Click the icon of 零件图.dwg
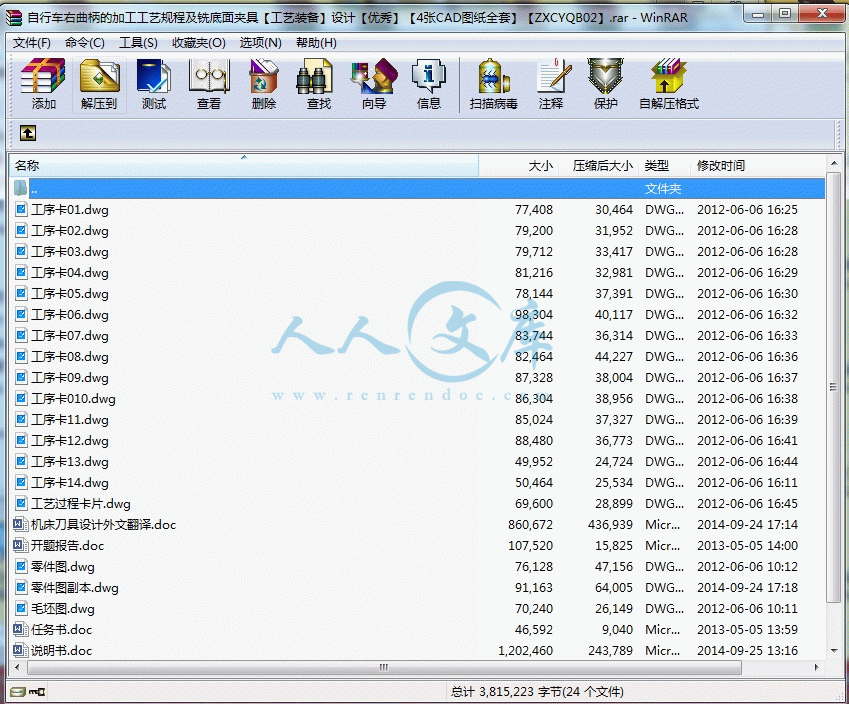 pos(21,566)
